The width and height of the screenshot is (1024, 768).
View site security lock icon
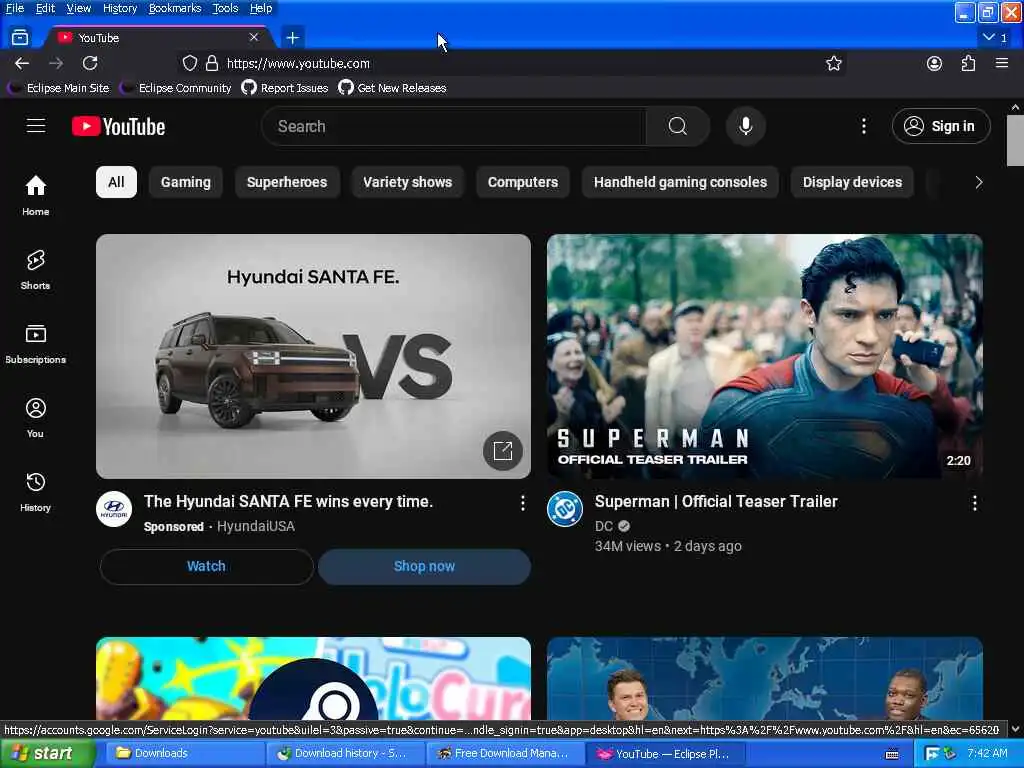(212, 63)
